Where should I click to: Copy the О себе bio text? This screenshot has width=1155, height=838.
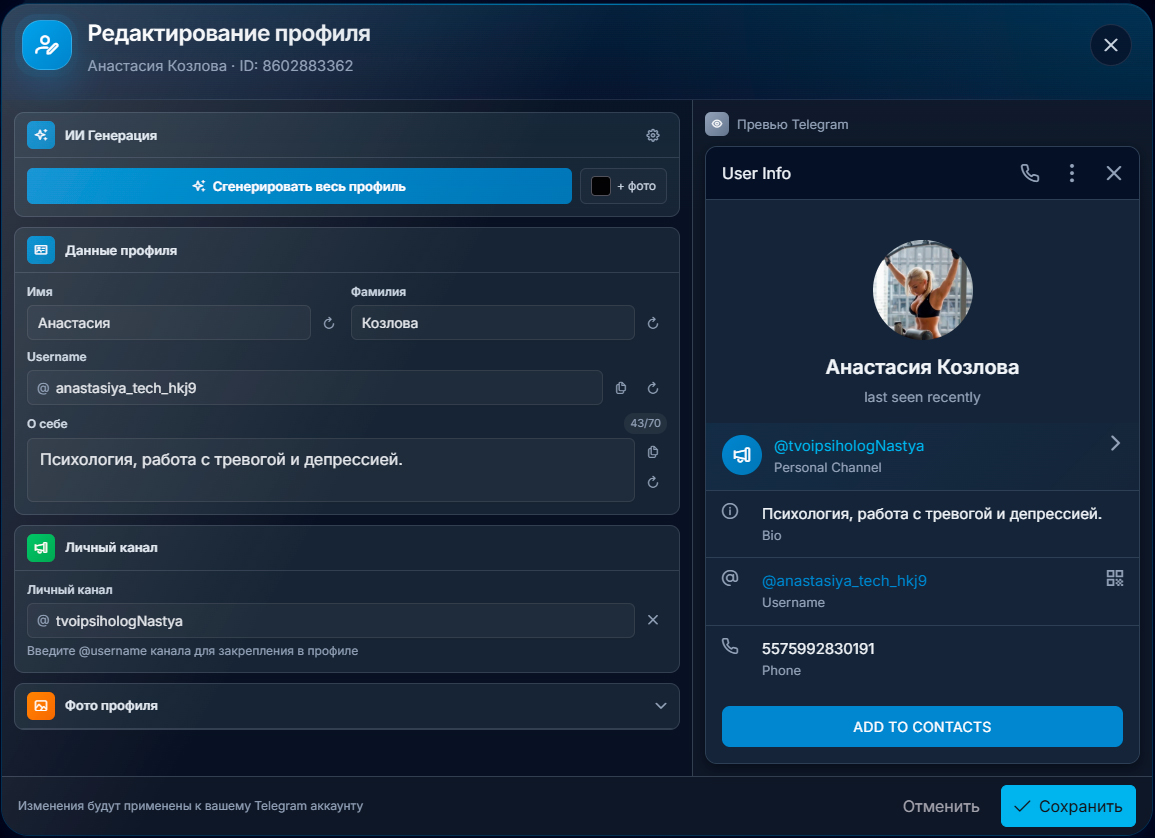click(653, 452)
